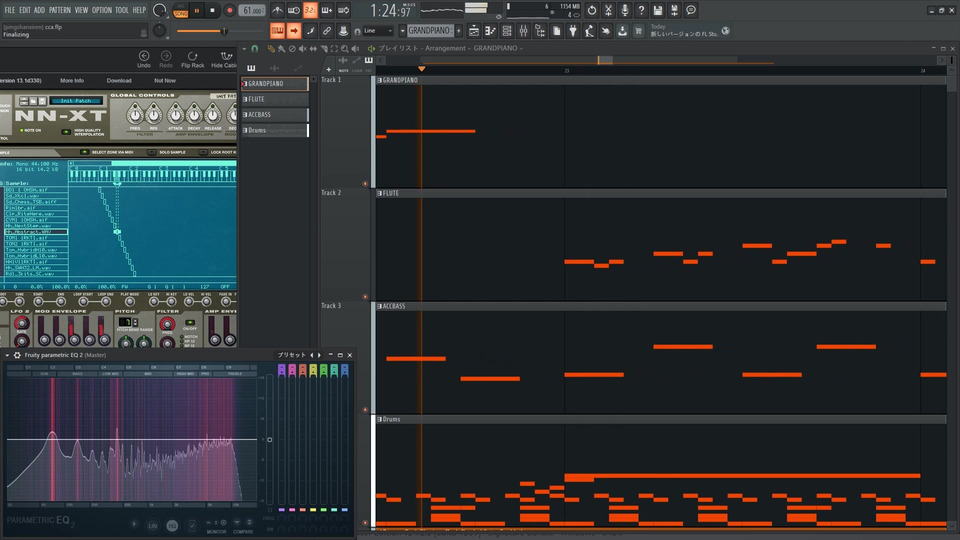
Task: Click the More Info button
Action: (x=72, y=81)
